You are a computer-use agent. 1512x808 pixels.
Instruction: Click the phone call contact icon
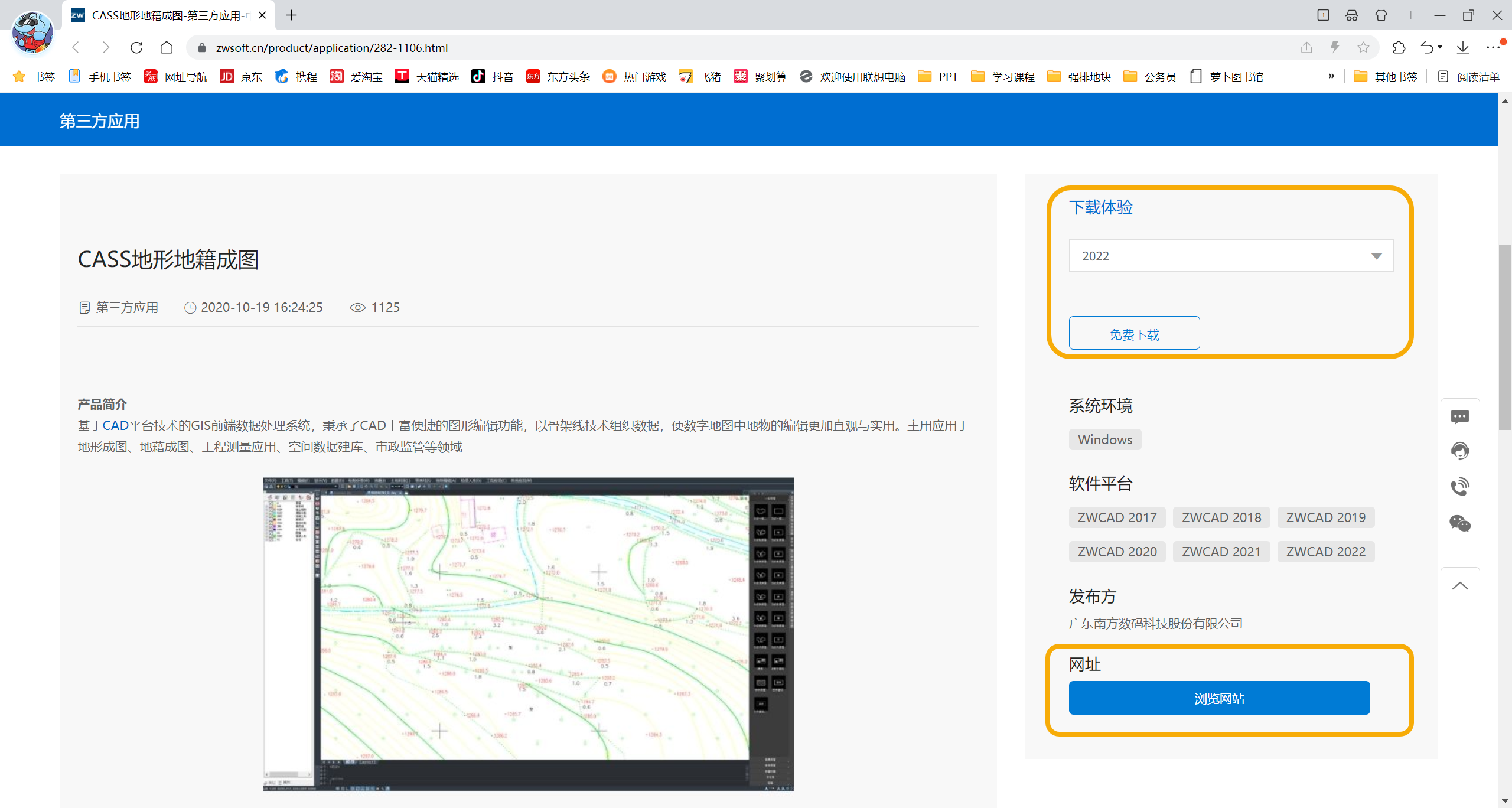1460,487
